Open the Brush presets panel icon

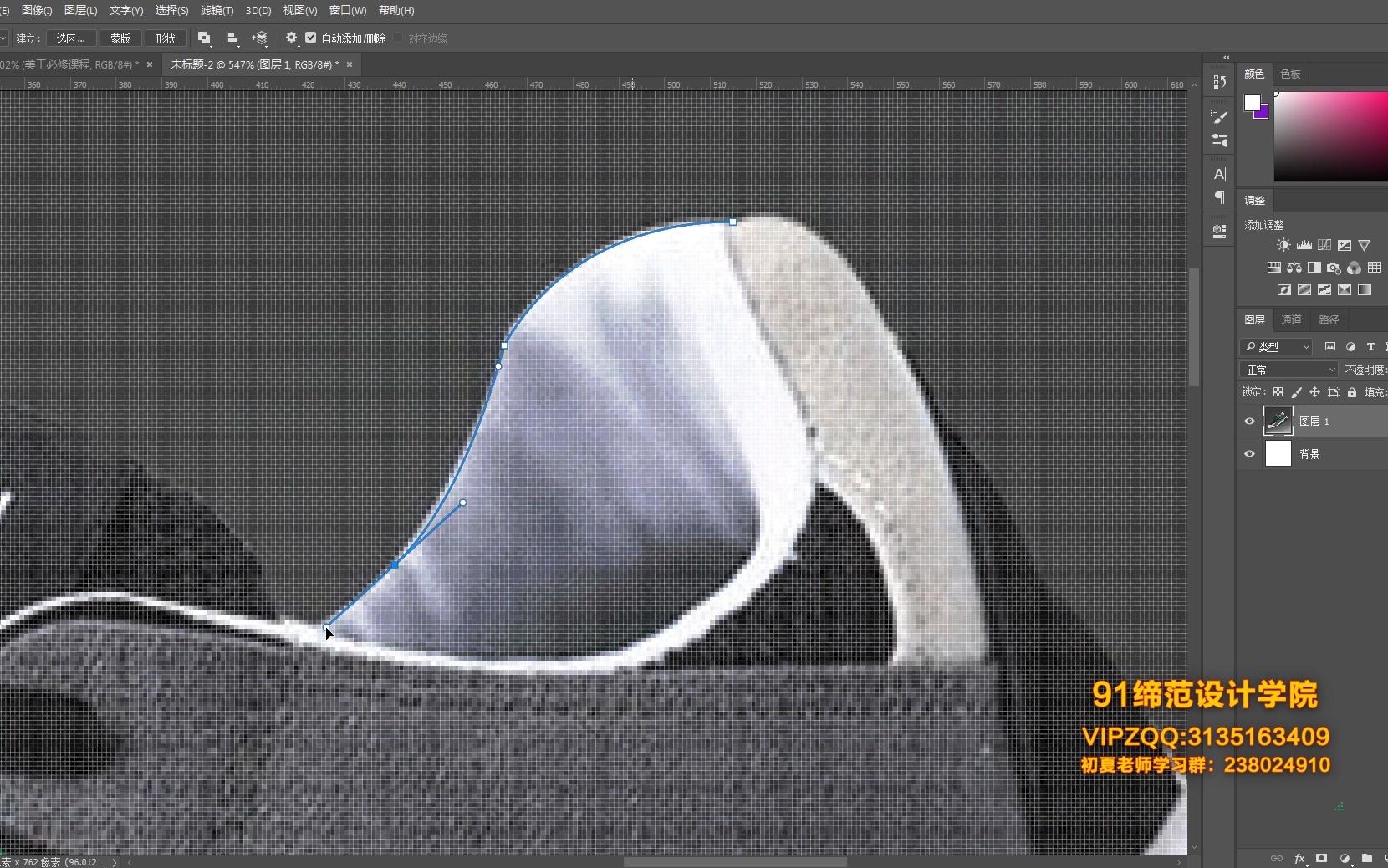click(x=1220, y=116)
